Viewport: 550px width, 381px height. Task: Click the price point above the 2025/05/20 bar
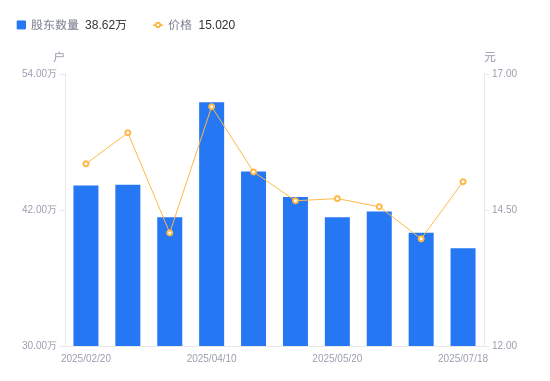(337, 199)
